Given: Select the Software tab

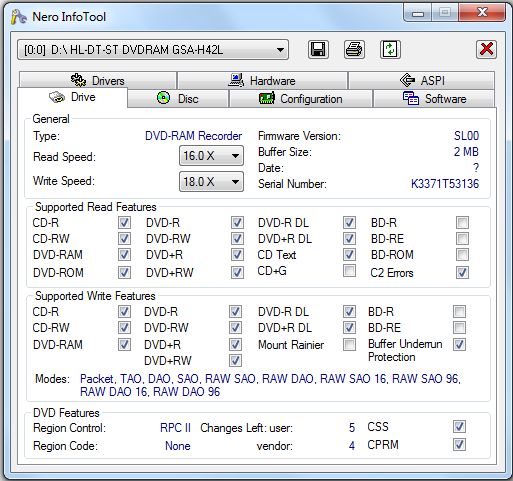Looking at the screenshot, I should click(434, 99).
